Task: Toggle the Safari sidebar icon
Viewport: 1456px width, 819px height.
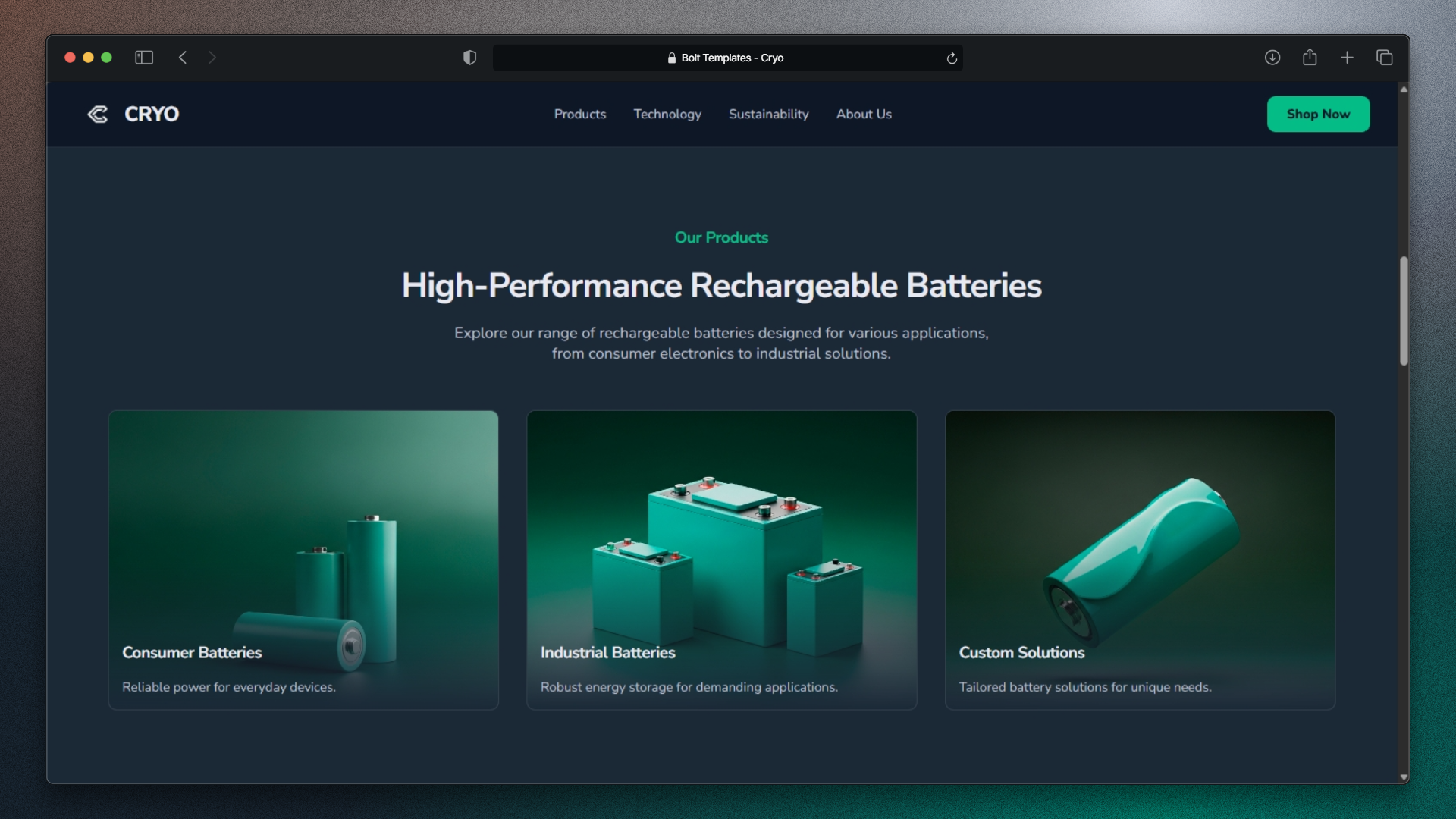Action: [144, 58]
